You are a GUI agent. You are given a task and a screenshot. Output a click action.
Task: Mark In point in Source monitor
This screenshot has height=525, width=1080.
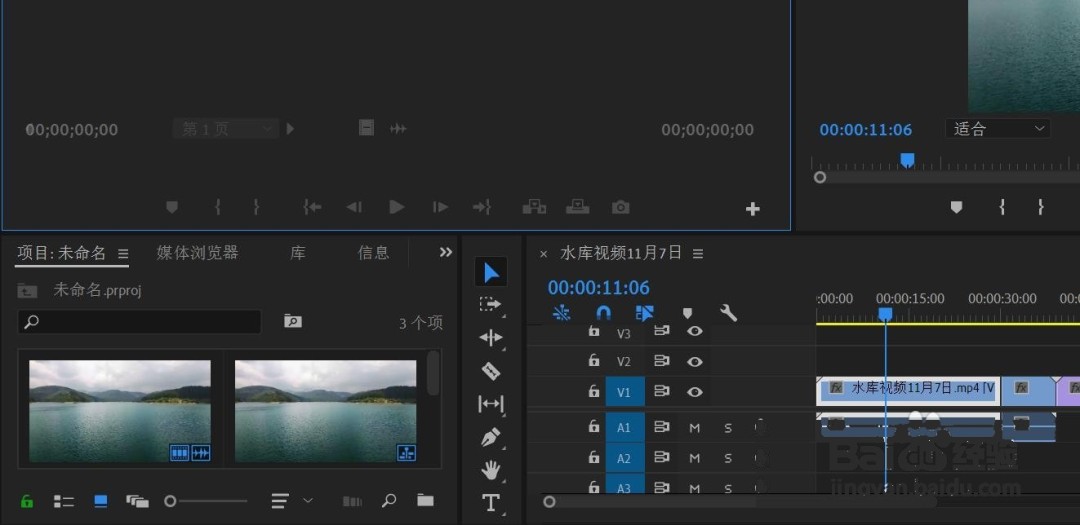click(x=218, y=207)
